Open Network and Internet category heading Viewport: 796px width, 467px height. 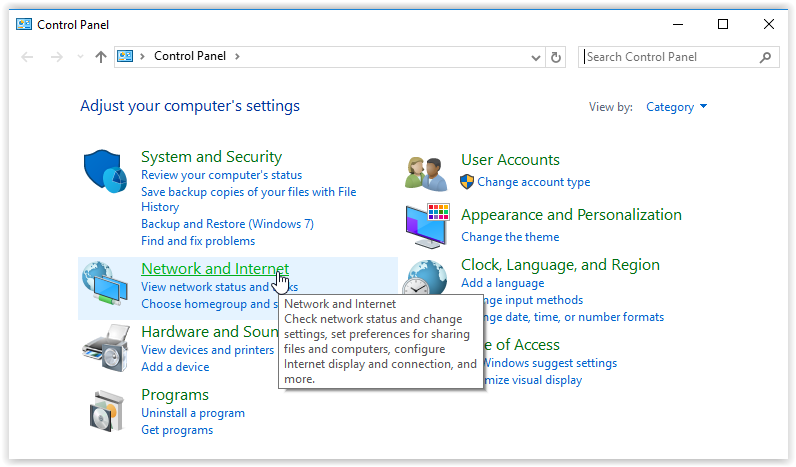pos(214,268)
